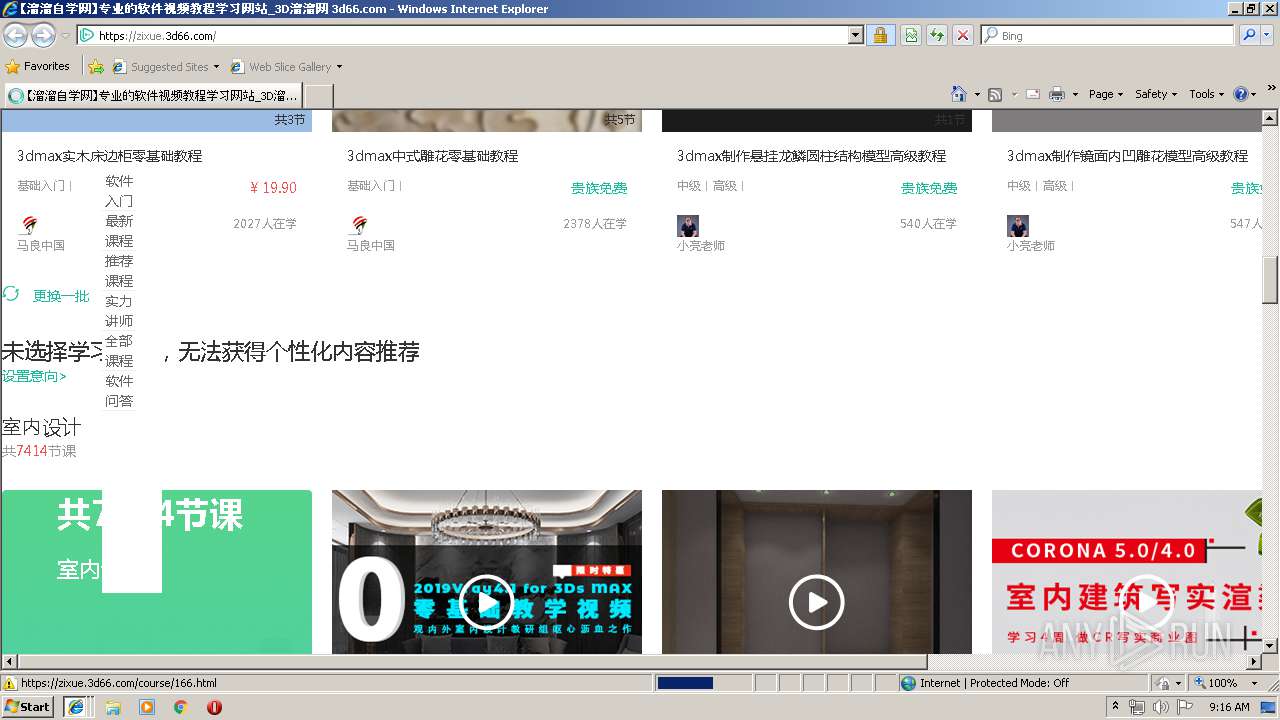1280x720 pixels.
Task: Click the refresh icon beside 更换一批
Action: [x=11, y=294]
